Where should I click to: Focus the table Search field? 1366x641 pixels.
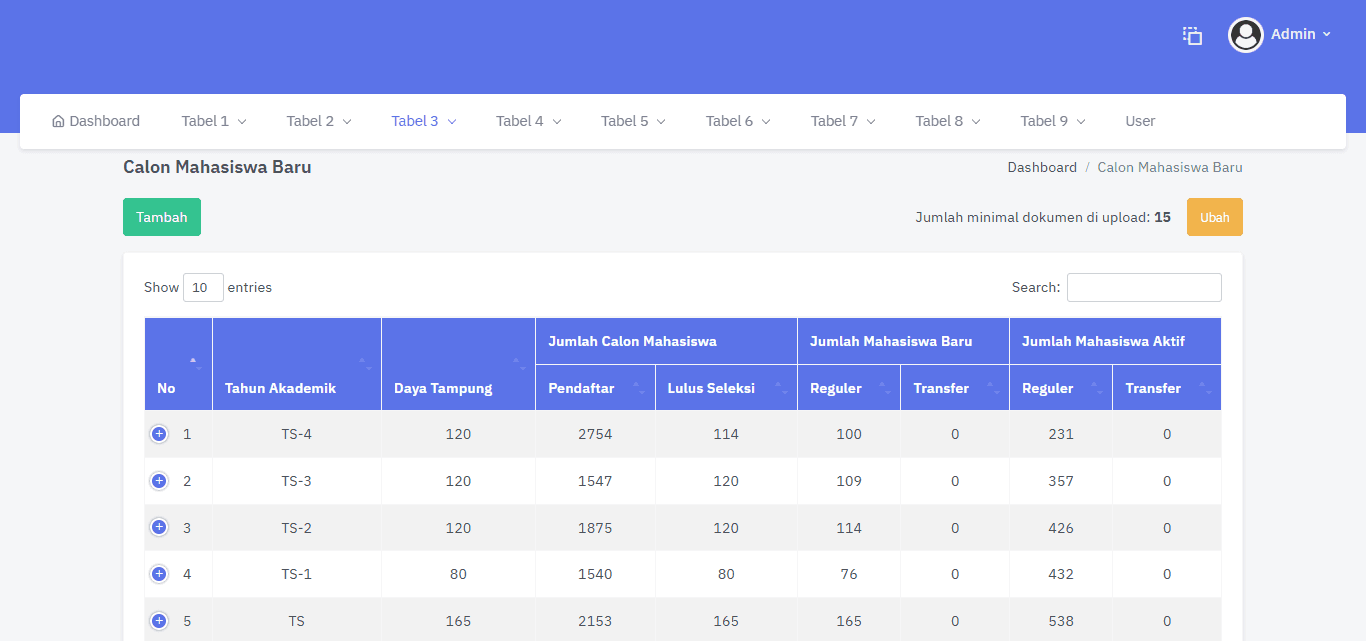(1144, 287)
